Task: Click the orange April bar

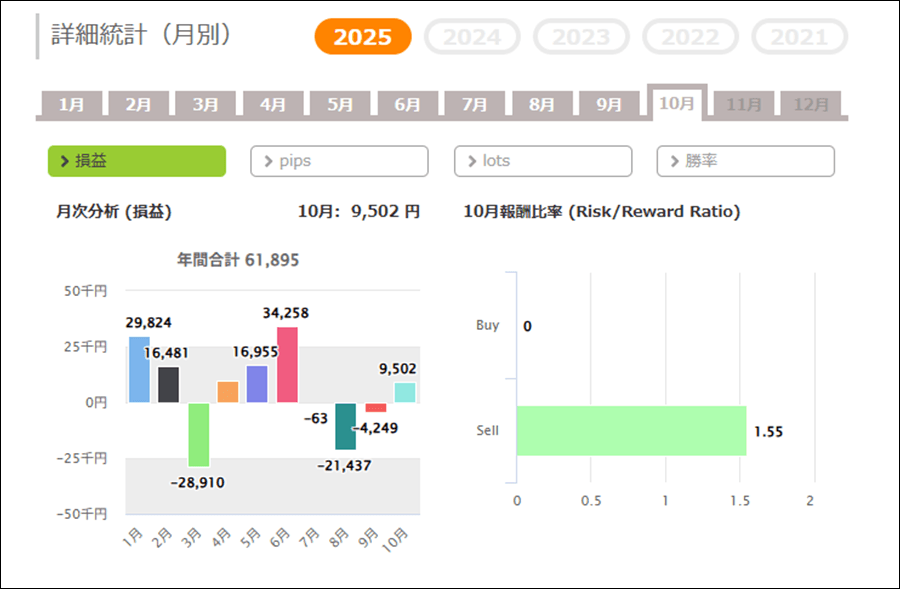Action: (x=228, y=392)
